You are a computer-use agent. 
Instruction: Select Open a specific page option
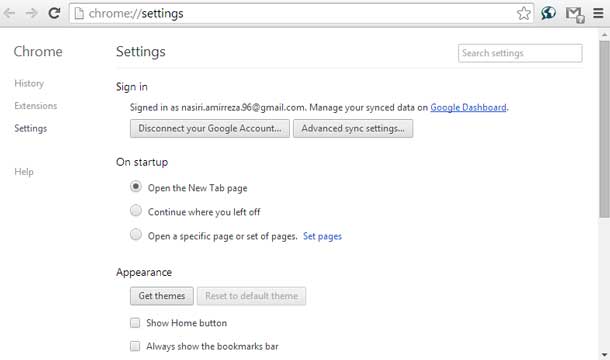(136, 235)
